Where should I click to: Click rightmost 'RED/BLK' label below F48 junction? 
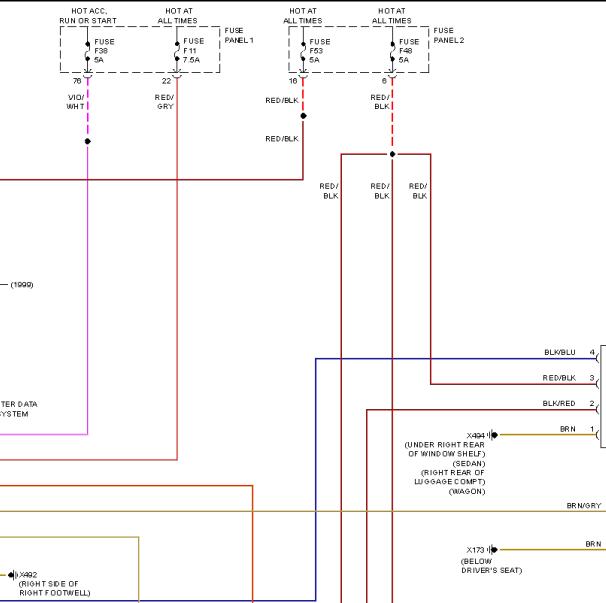418,191
